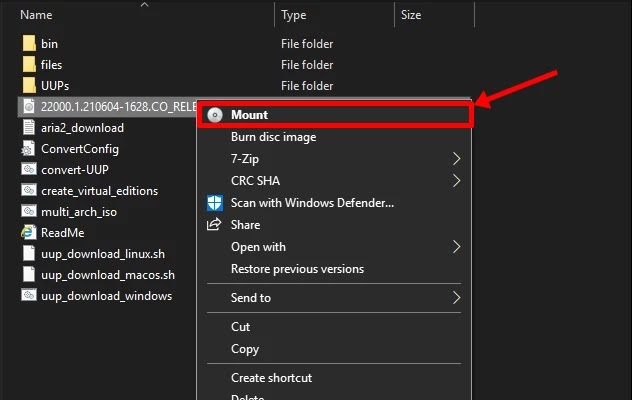This screenshot has width=632, height=400.
Task: Click the ISO disc image file icon
Action: [29, 106]
